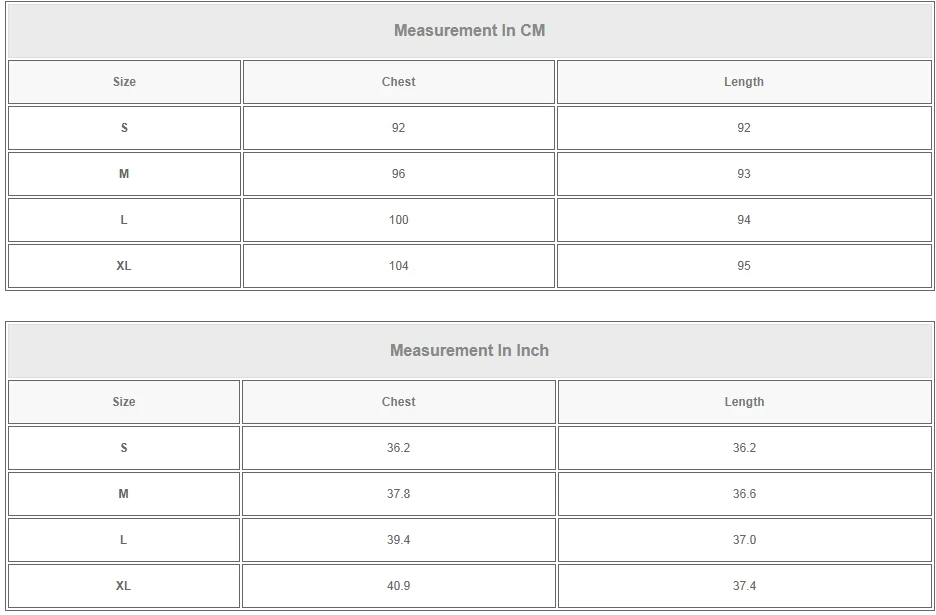The image size is (936, 615).
Task: Select the length value 93 for size M
Action: coord(743,174)
